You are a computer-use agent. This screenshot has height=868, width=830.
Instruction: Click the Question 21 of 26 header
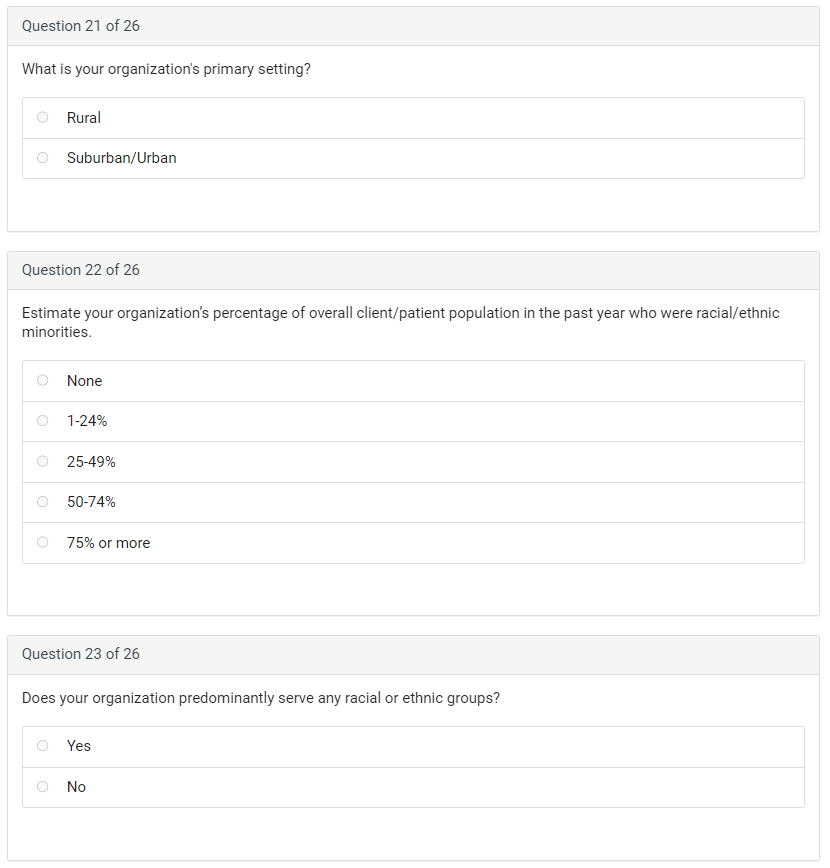[81, 26]
